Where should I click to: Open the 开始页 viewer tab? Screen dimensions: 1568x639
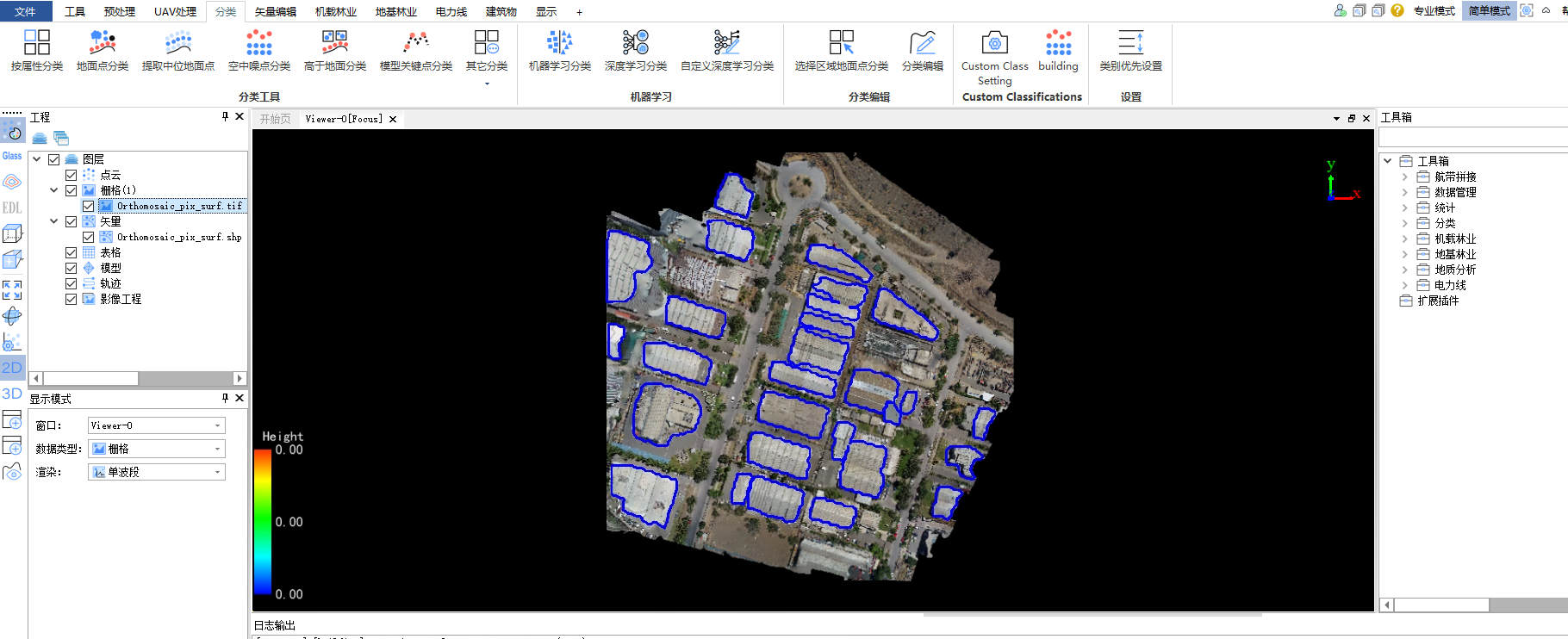(x=276, y=119)
